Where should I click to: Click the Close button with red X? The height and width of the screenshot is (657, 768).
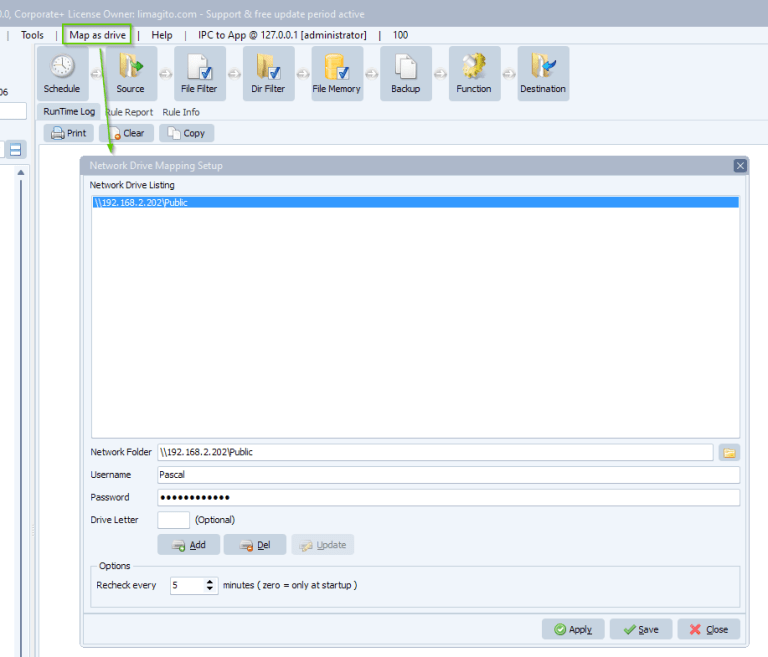pos(709,630)
